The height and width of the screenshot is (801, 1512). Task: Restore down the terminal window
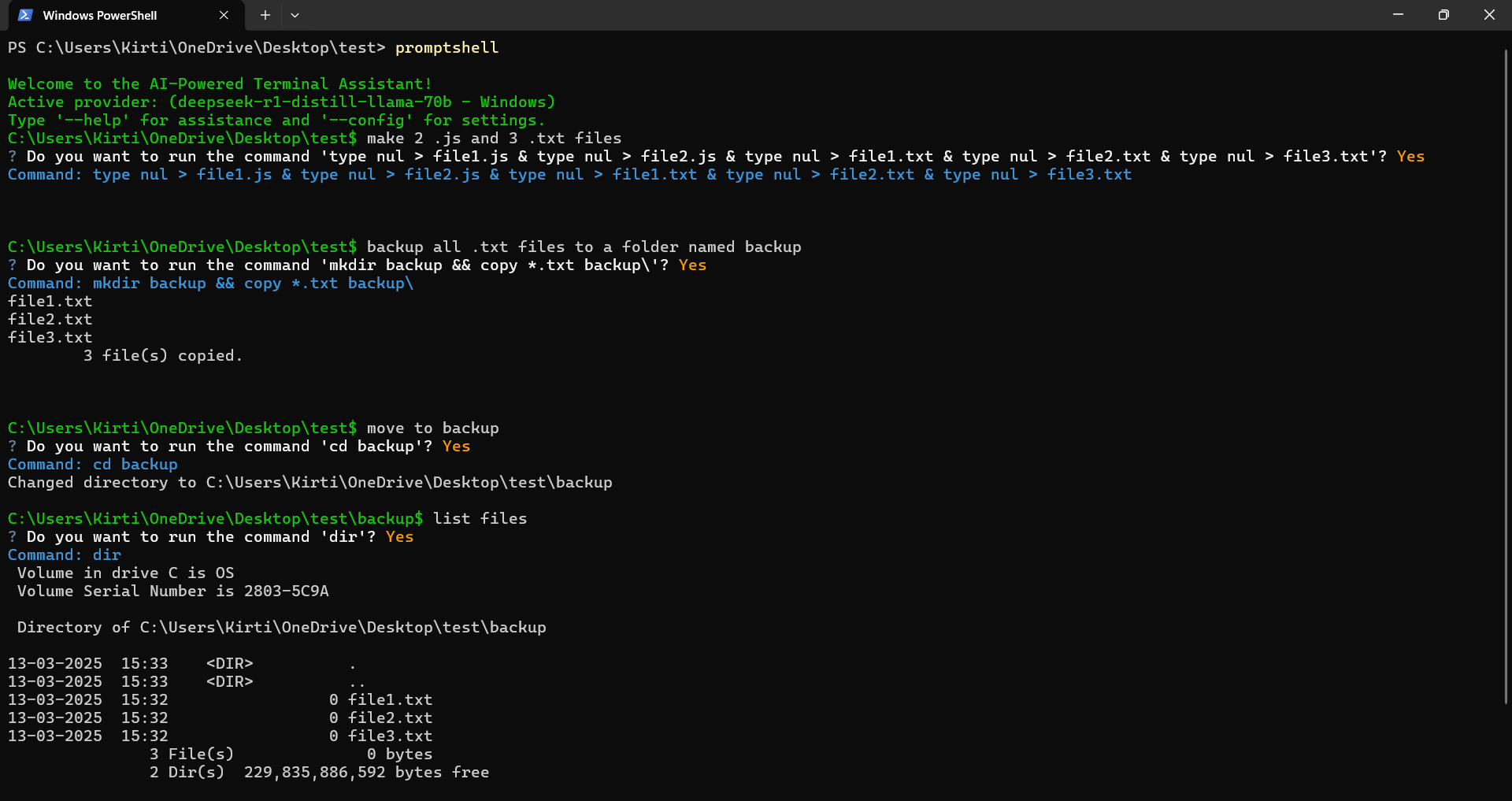1443,14
